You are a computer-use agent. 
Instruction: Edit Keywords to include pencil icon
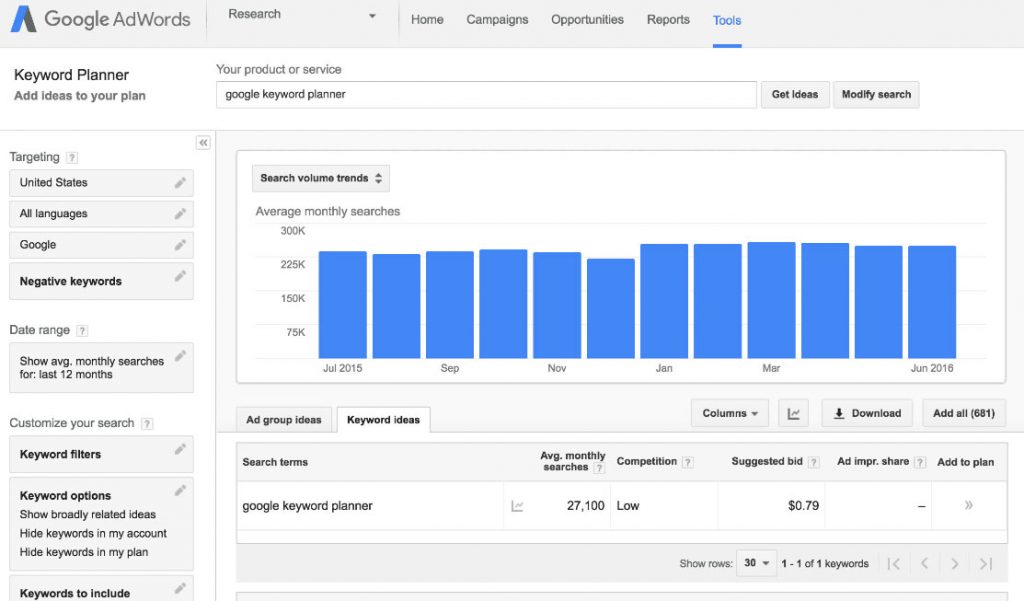(180, 589)
